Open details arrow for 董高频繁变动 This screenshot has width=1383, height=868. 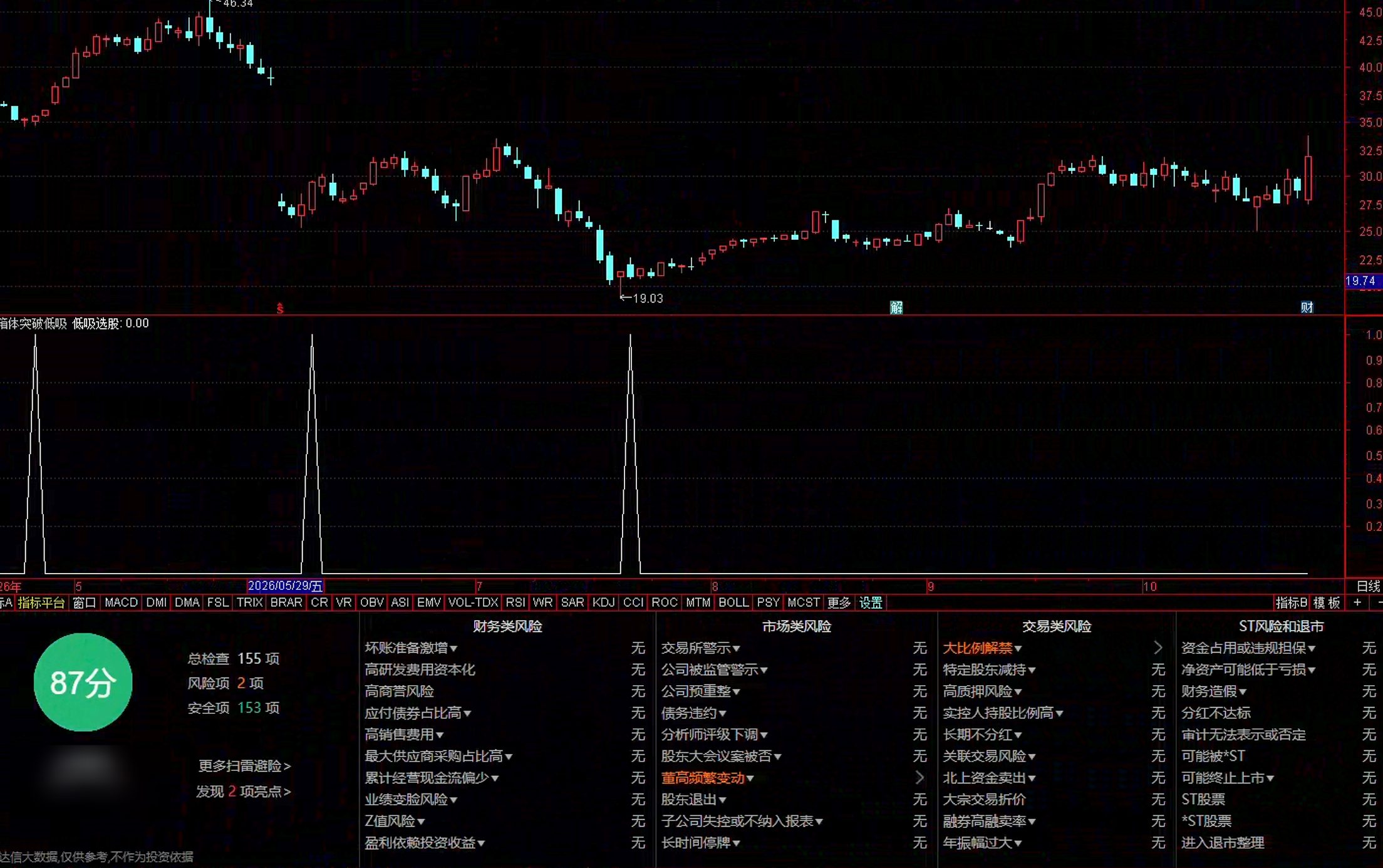coord(919,778)
